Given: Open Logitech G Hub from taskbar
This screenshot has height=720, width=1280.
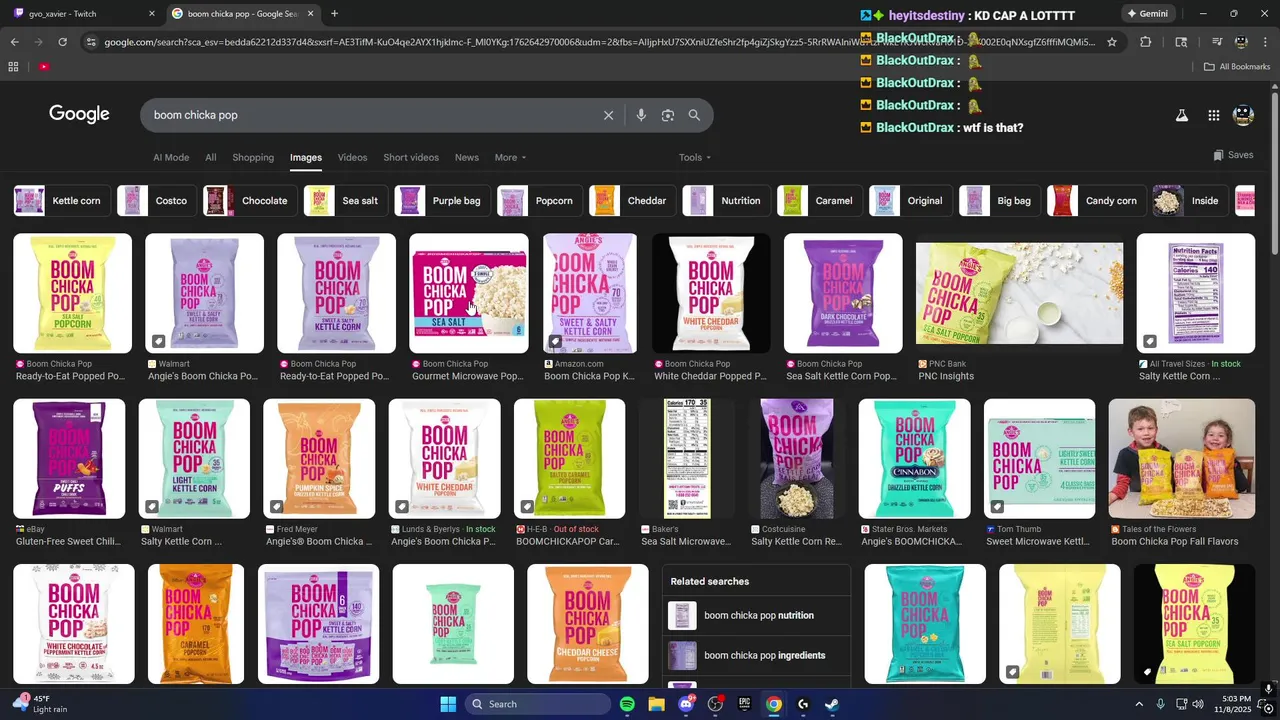Looking at the screenshot, I should (803, 704).
